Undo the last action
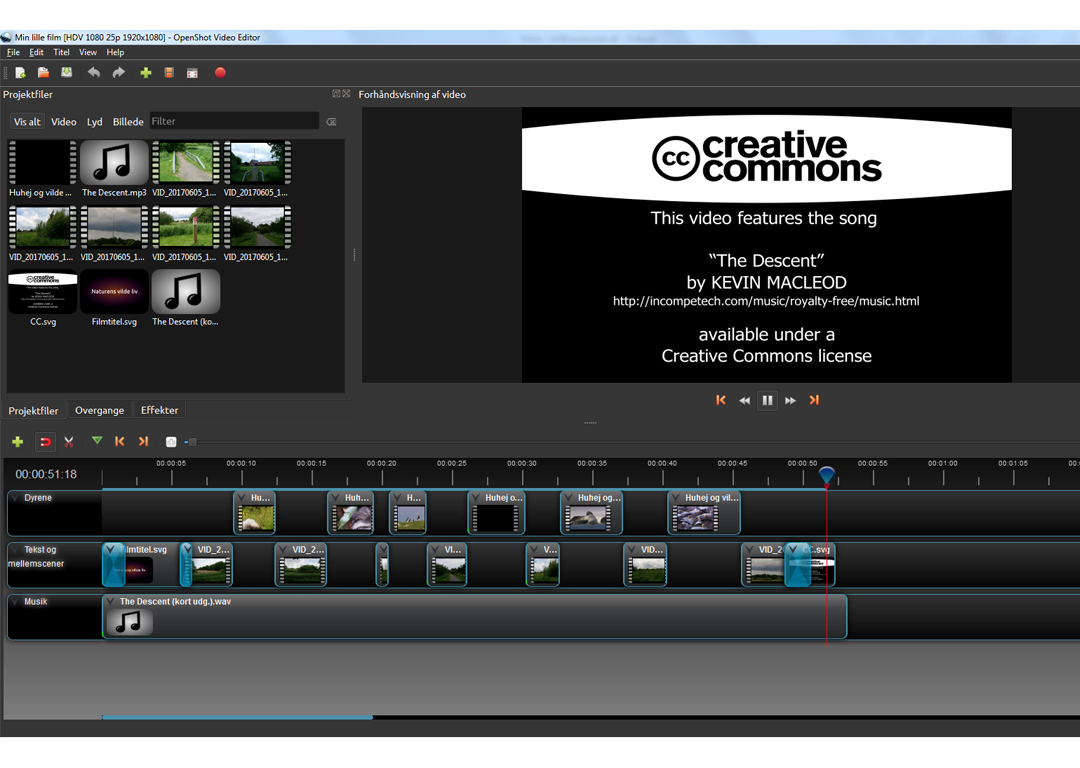 pos(94,73)
